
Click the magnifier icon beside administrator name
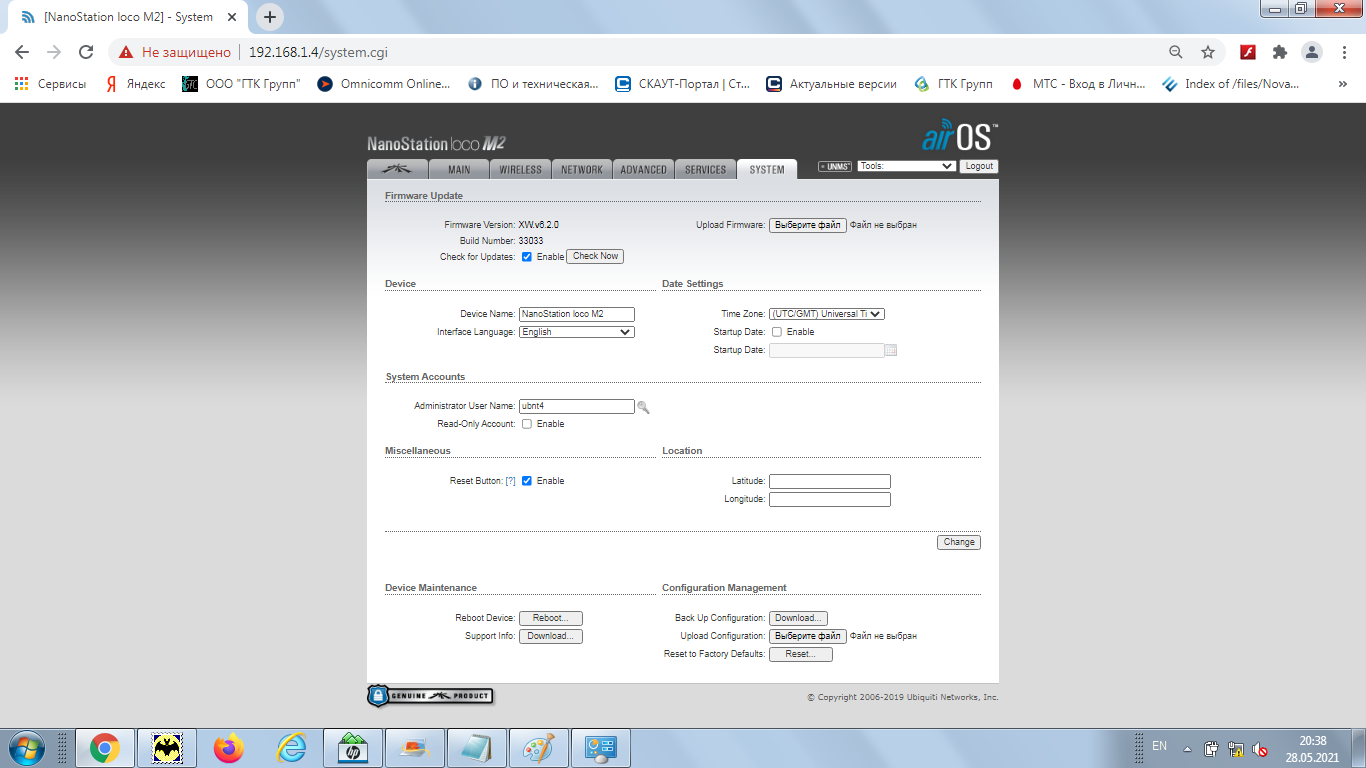(x=643, y=407)
